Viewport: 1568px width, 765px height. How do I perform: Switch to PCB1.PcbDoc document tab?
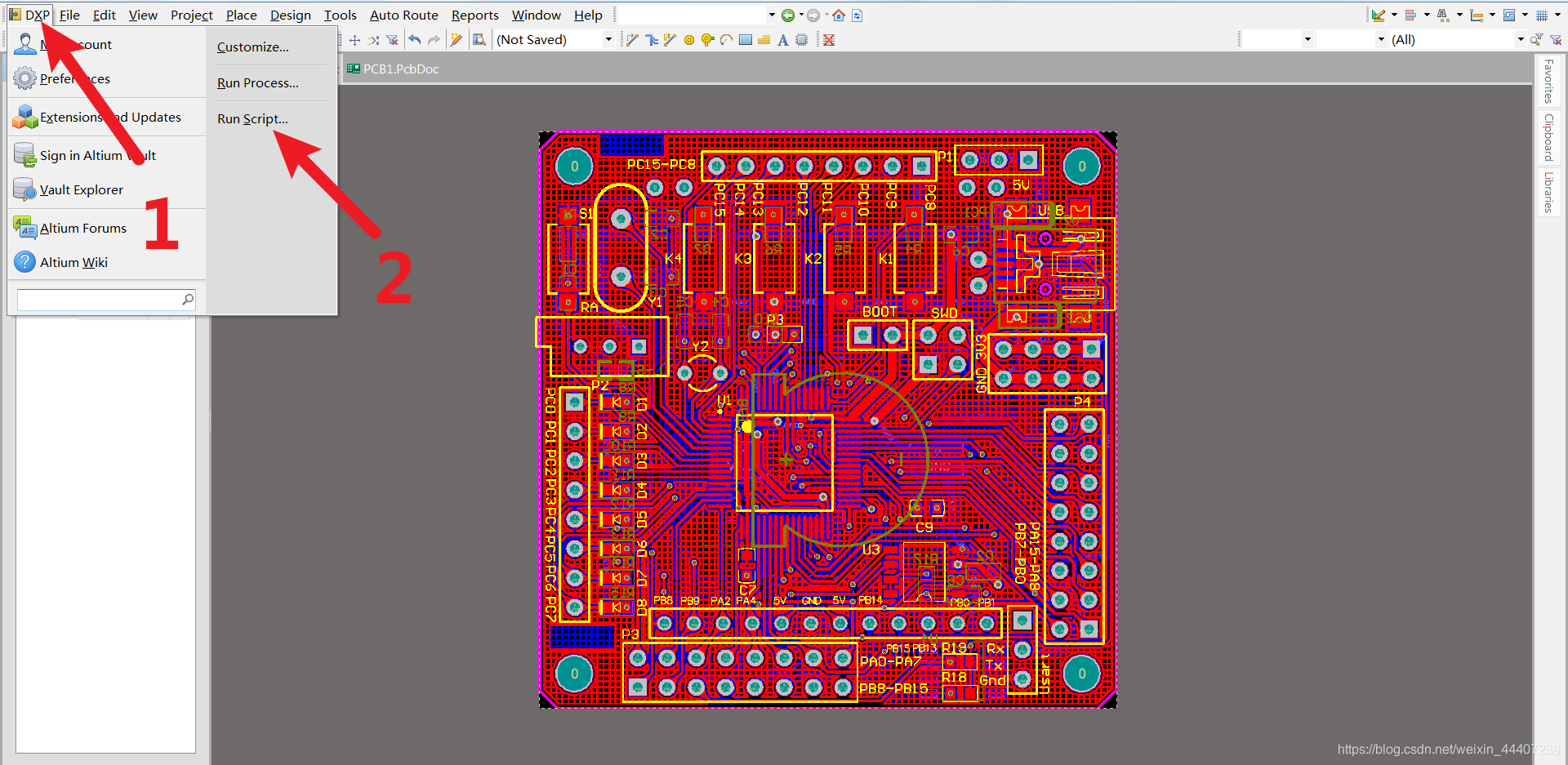[394, 69]
